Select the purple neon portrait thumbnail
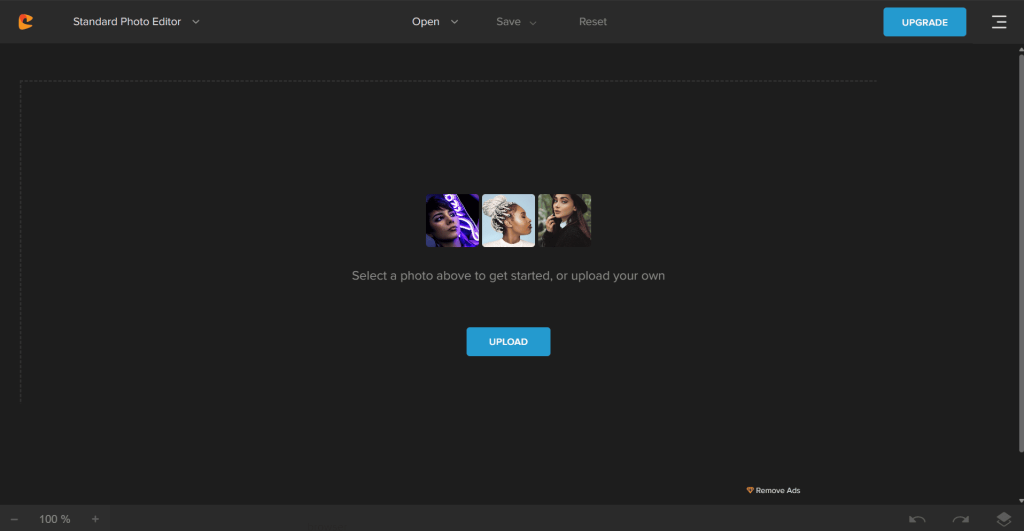 [x=453, y=220]
